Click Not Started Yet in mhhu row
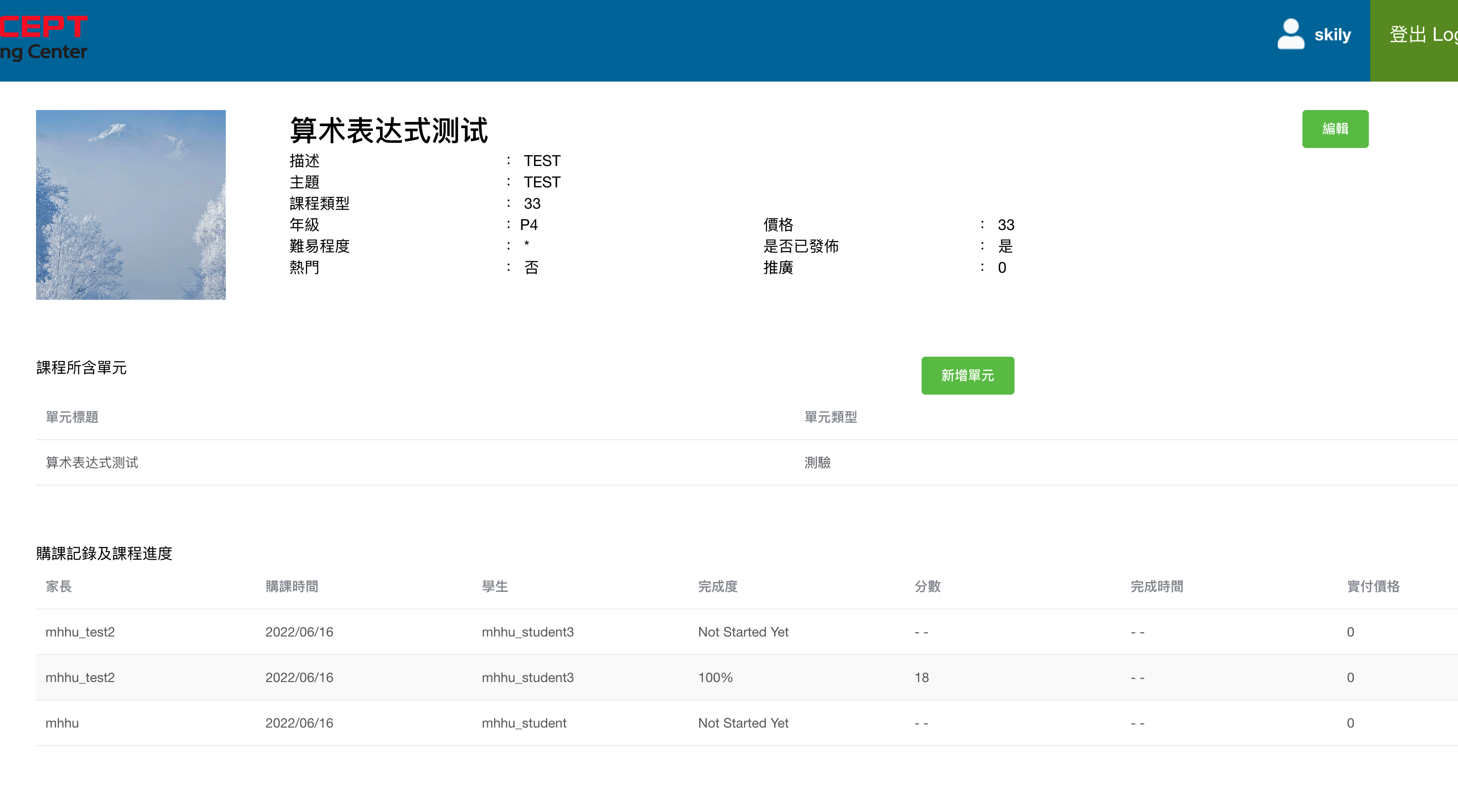 pos(743,723)
